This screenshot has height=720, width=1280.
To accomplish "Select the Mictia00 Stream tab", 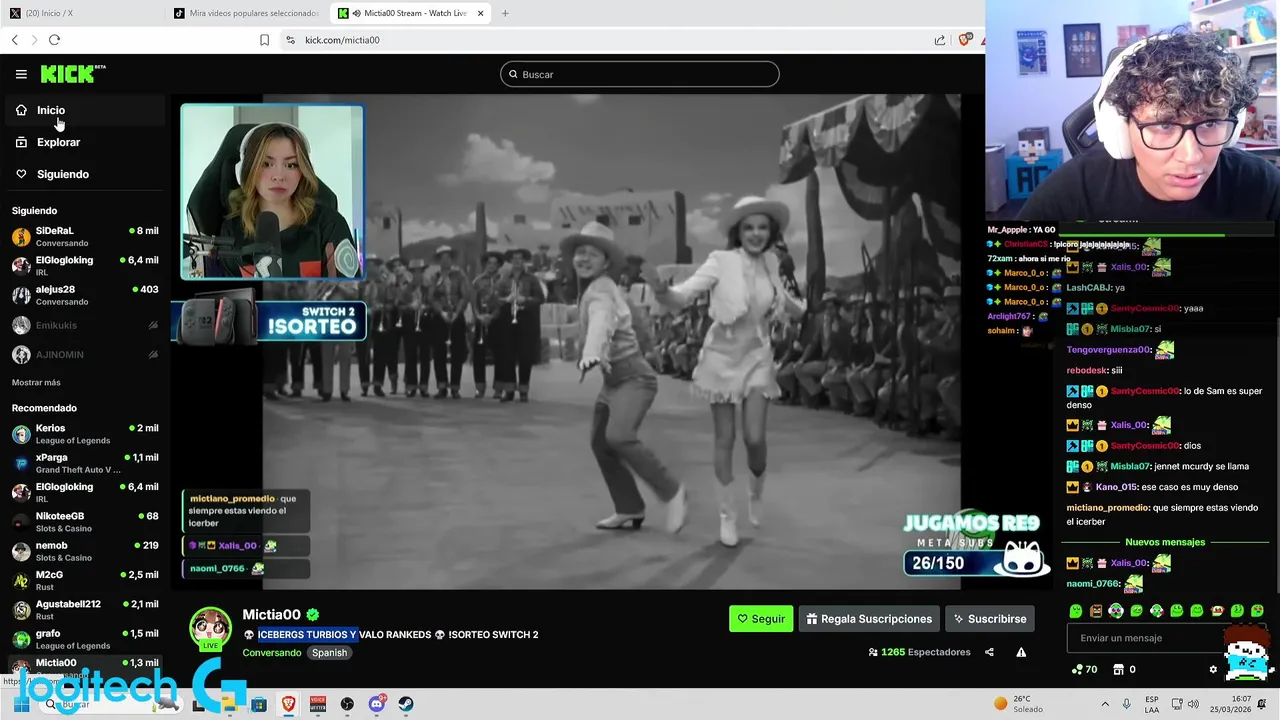I will [410, 13].
